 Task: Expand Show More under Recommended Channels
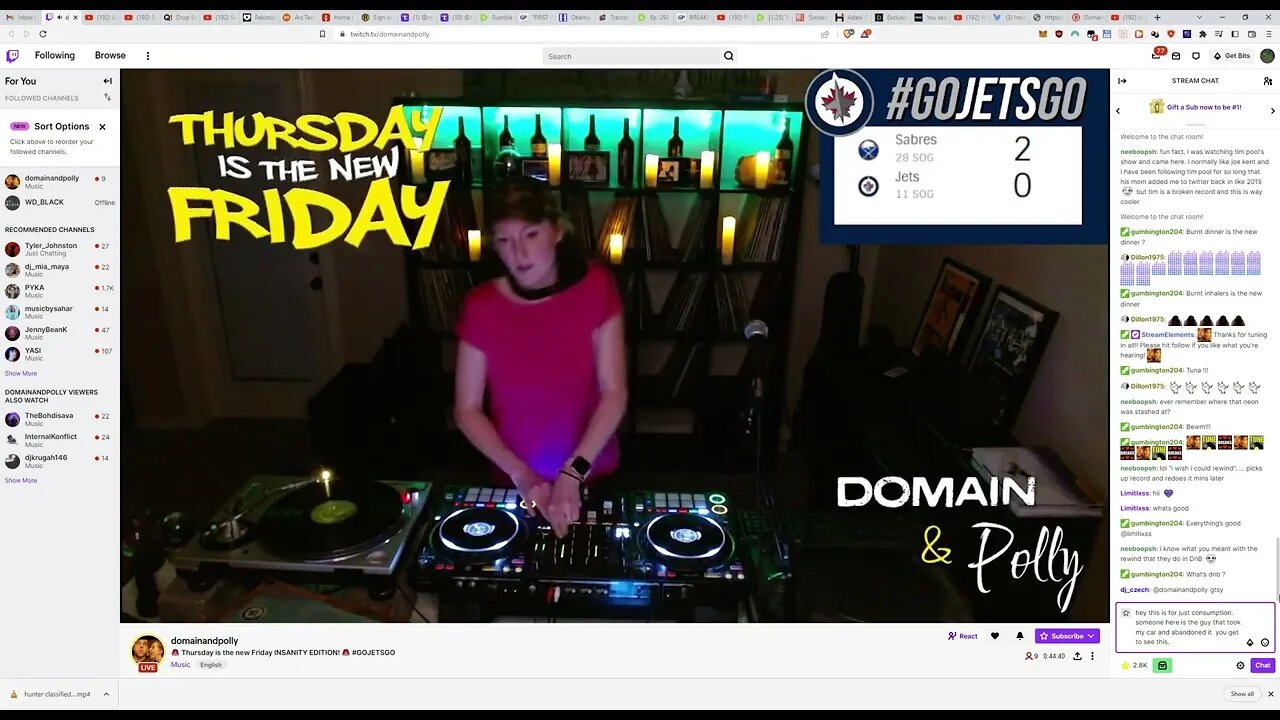pyautogui.click(x=21, y=373)
